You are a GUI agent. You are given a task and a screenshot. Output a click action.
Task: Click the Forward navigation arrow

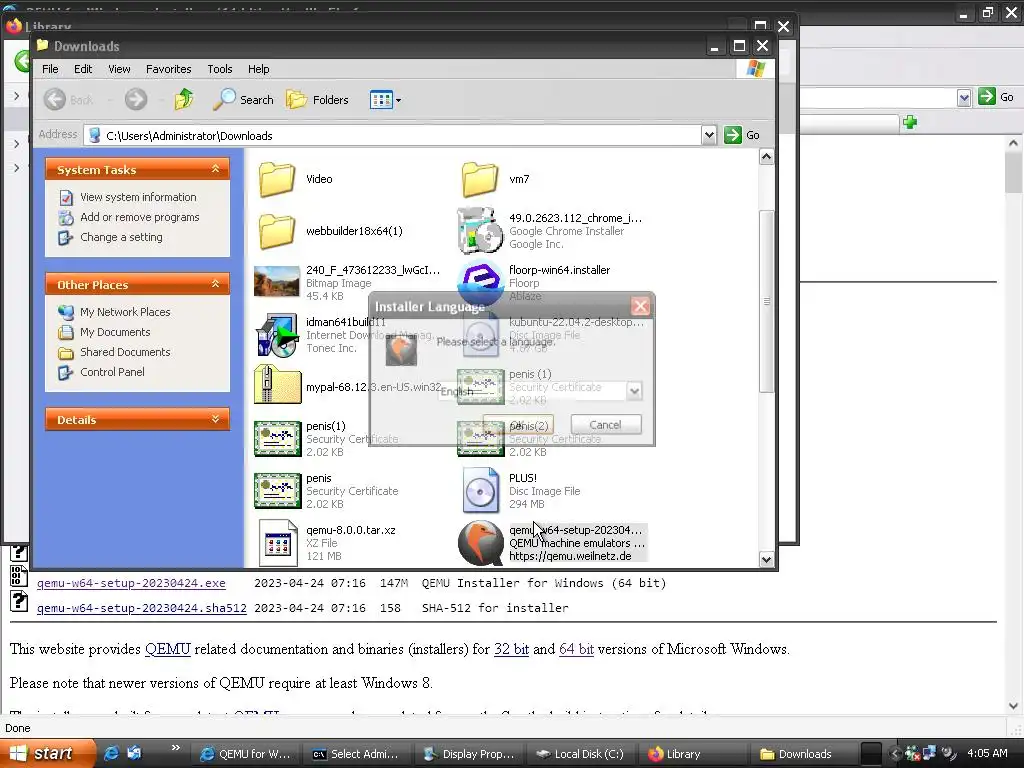[x=136, y=99]
